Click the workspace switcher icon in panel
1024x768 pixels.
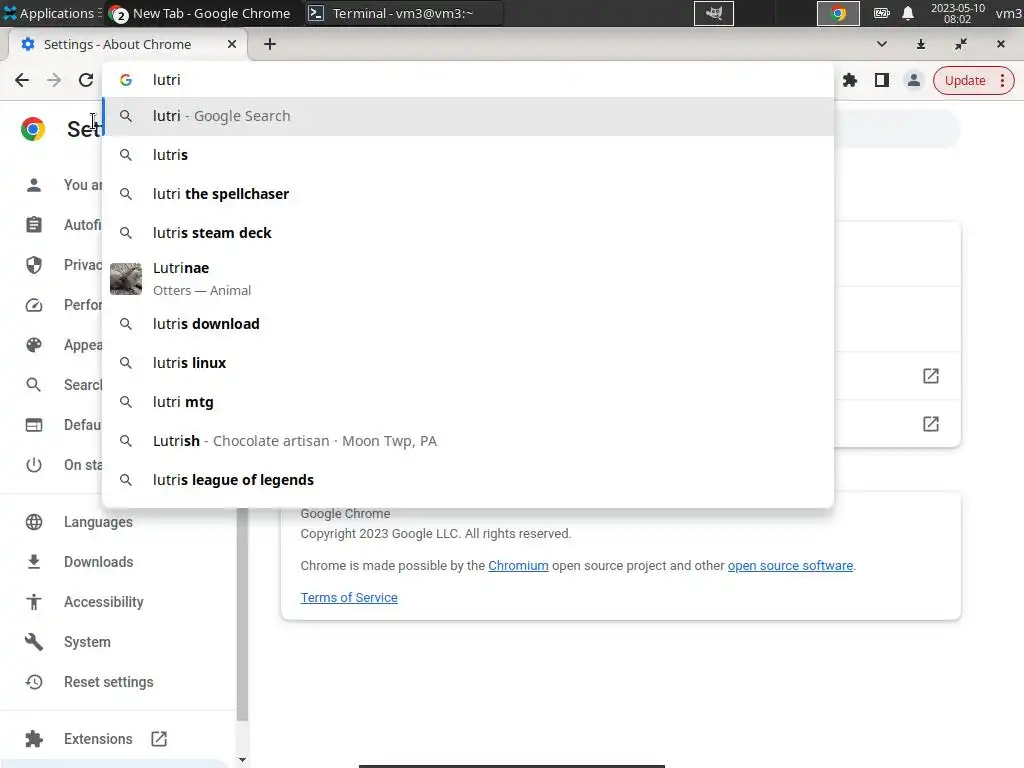(714, 13)
